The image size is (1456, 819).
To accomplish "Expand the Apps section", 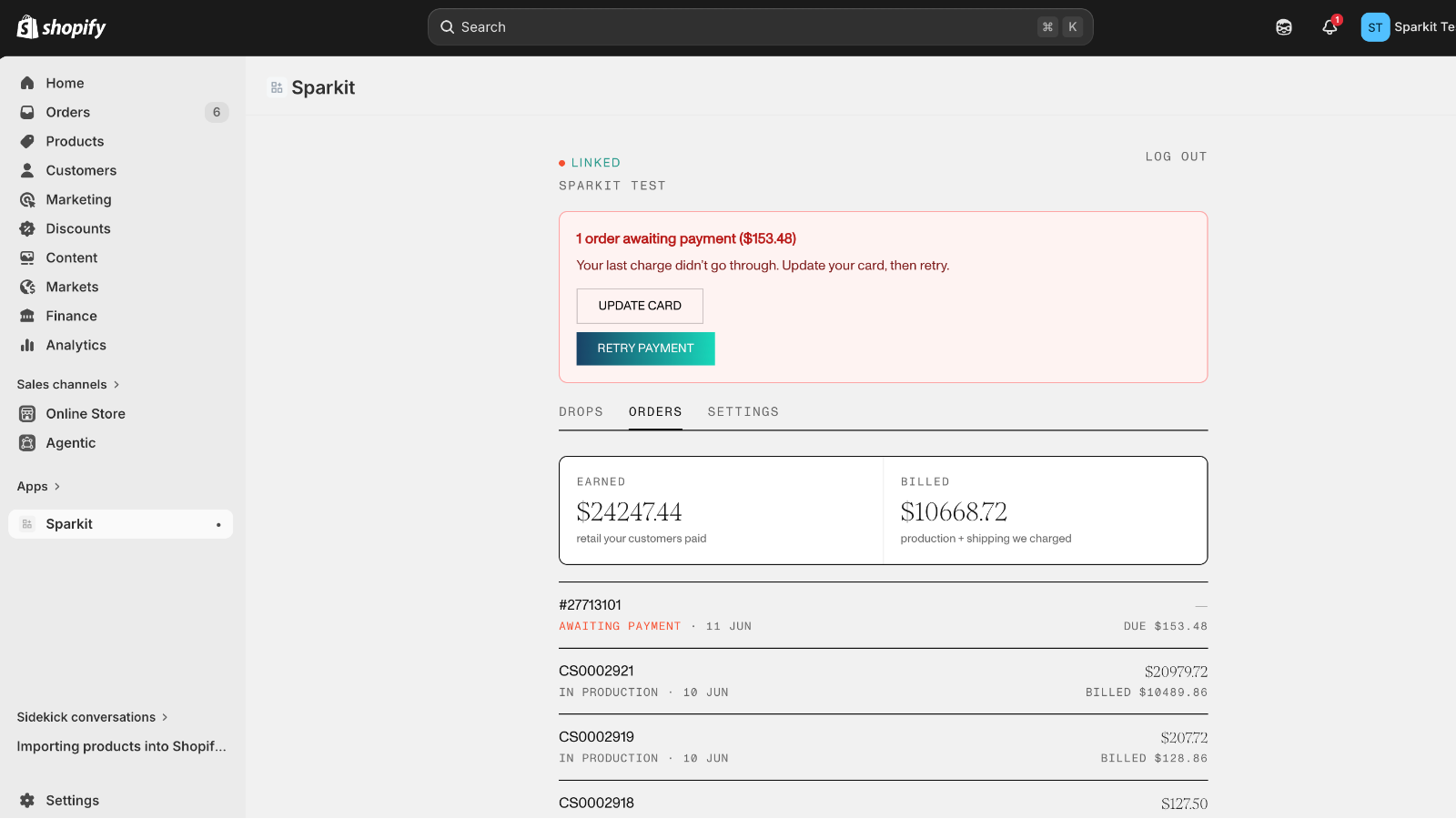I will click(x=38, y=486).
